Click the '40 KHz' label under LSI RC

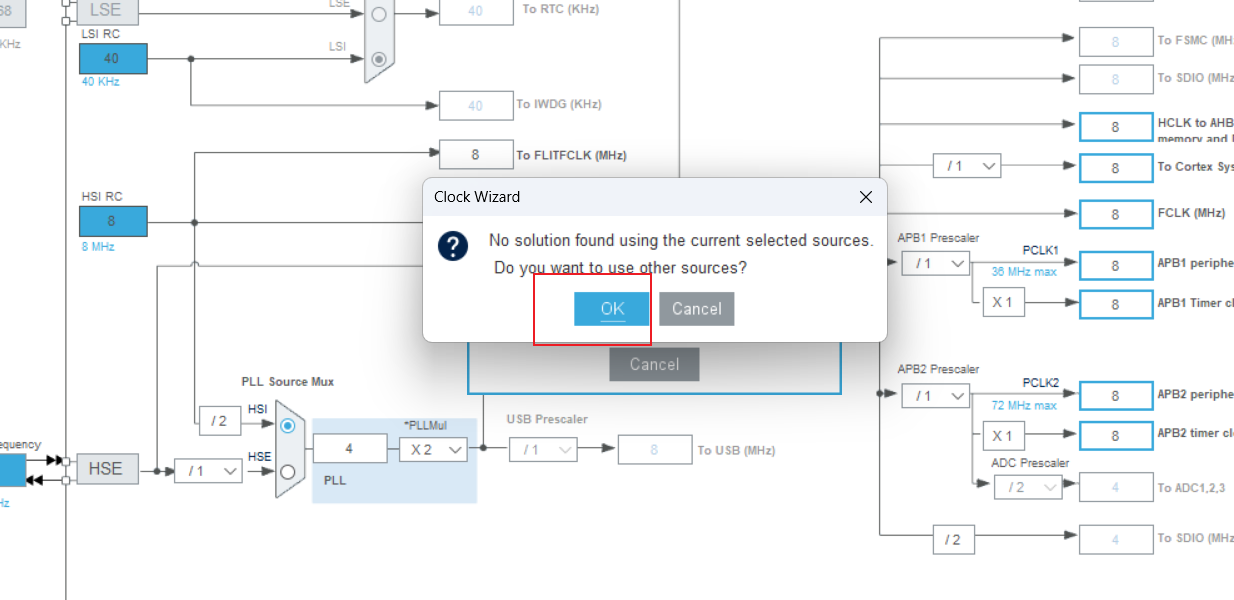(100, 81)
